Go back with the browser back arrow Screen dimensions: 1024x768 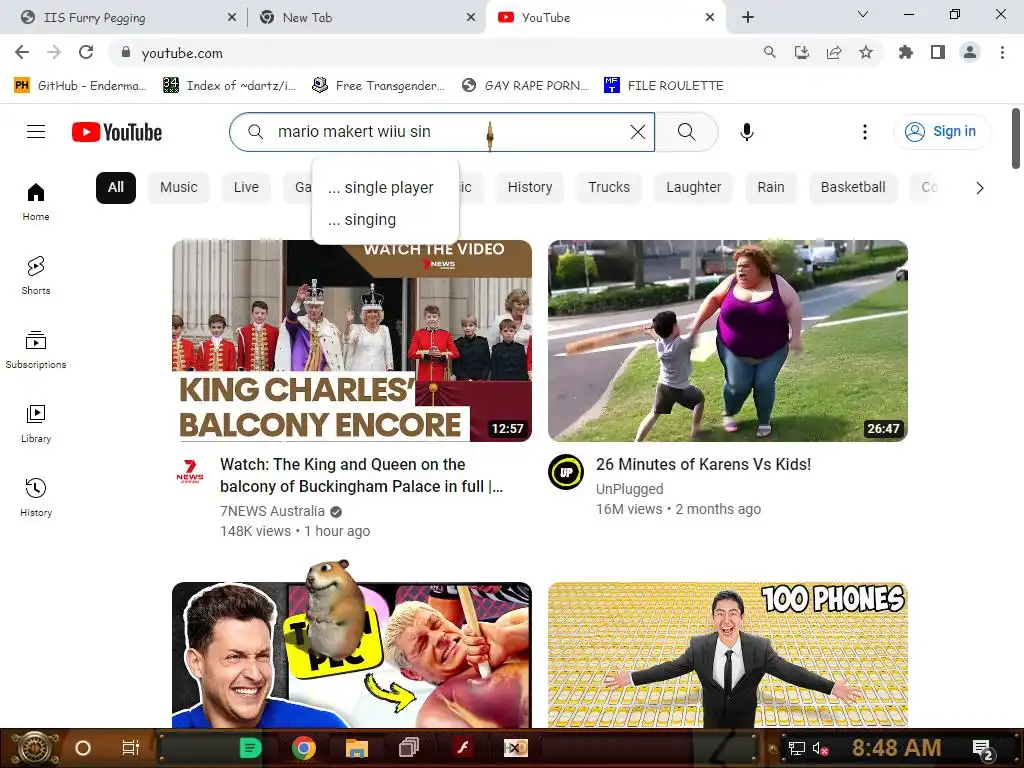coord(22,52)
